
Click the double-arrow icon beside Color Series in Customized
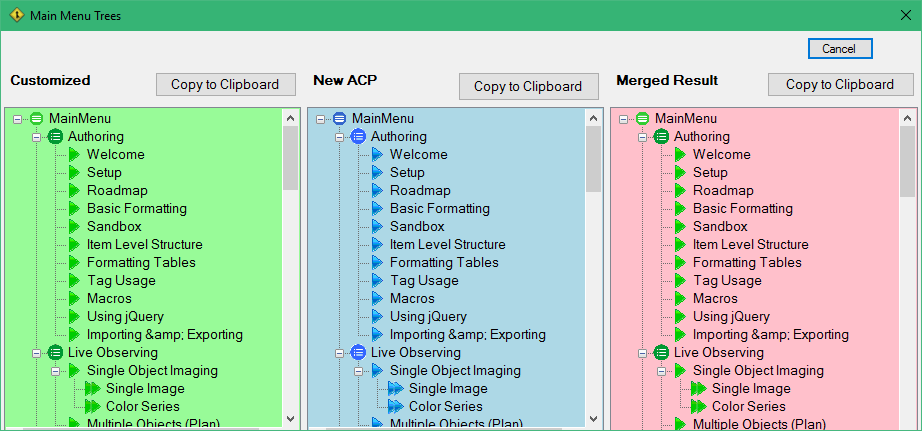click(93, 406)
